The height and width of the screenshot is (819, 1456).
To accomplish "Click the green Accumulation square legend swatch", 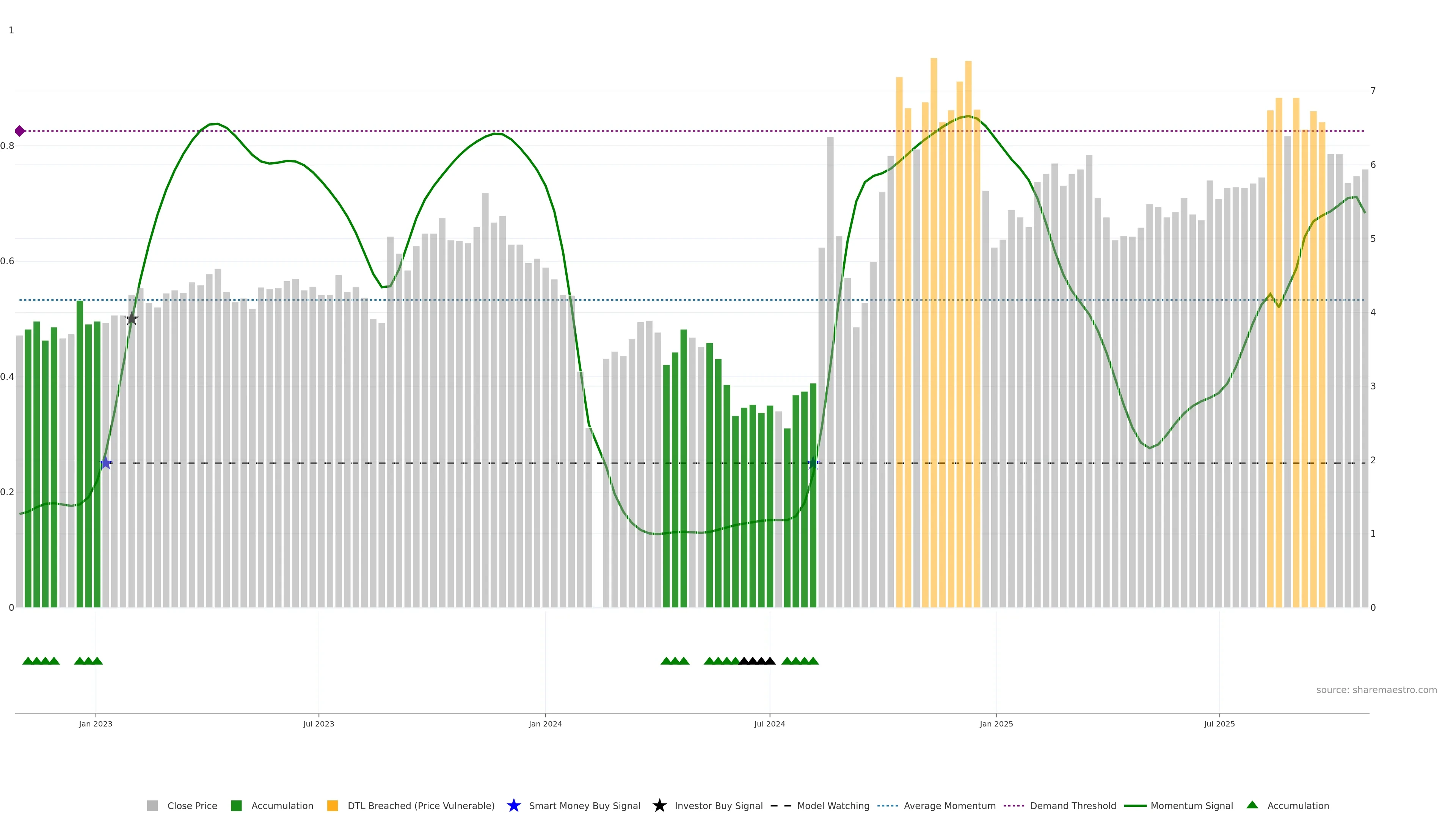I will [x=236, y=805].
